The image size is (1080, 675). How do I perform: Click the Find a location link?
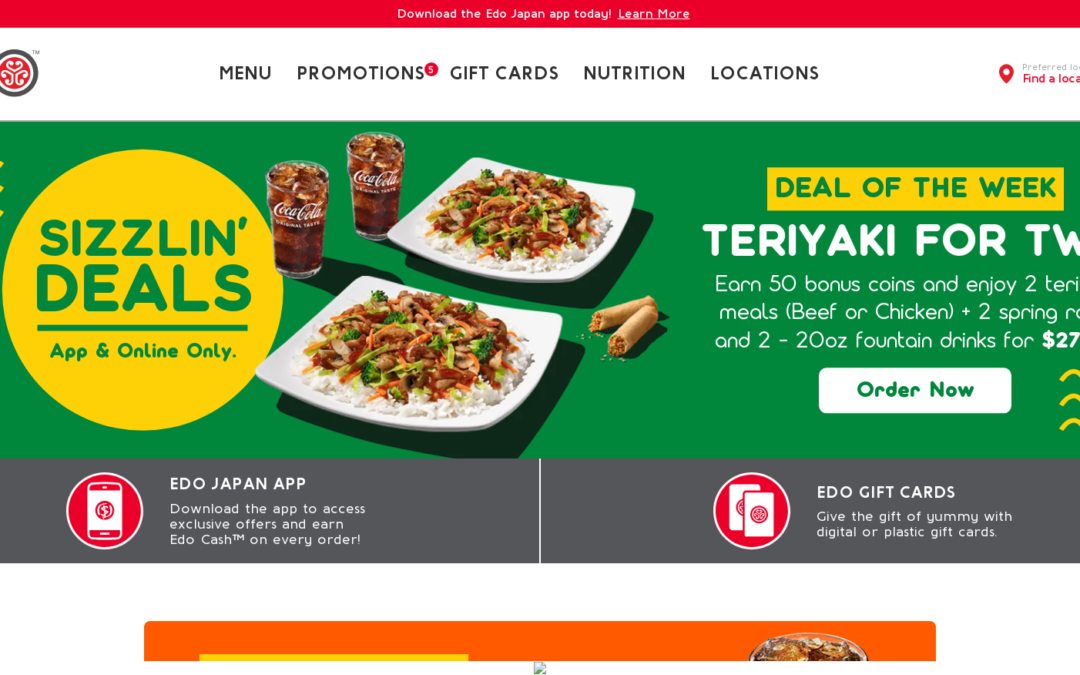click(1051, 79)
